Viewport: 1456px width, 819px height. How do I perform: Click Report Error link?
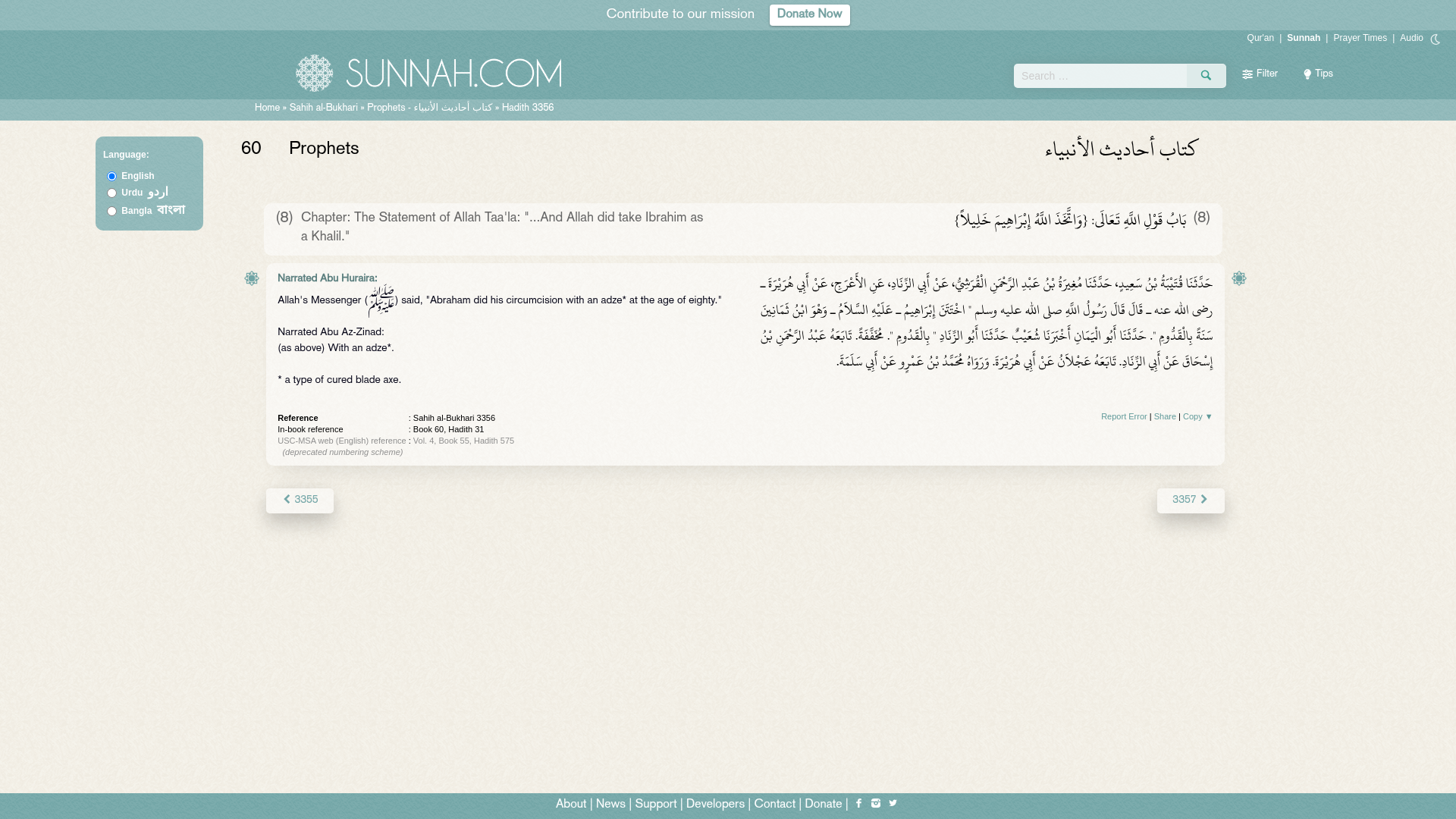point(1123,416)
